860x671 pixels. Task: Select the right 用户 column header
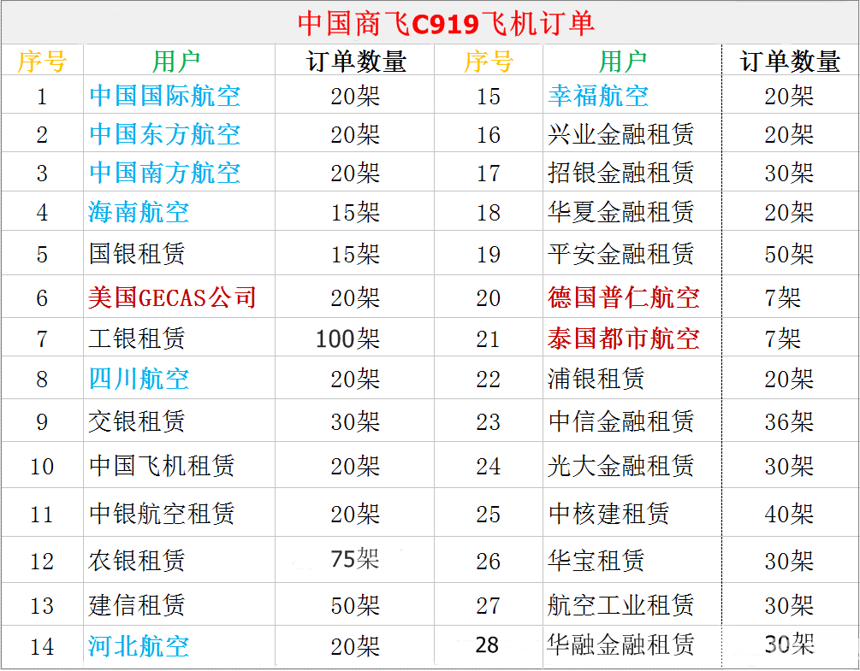click(x=632, y=60)
